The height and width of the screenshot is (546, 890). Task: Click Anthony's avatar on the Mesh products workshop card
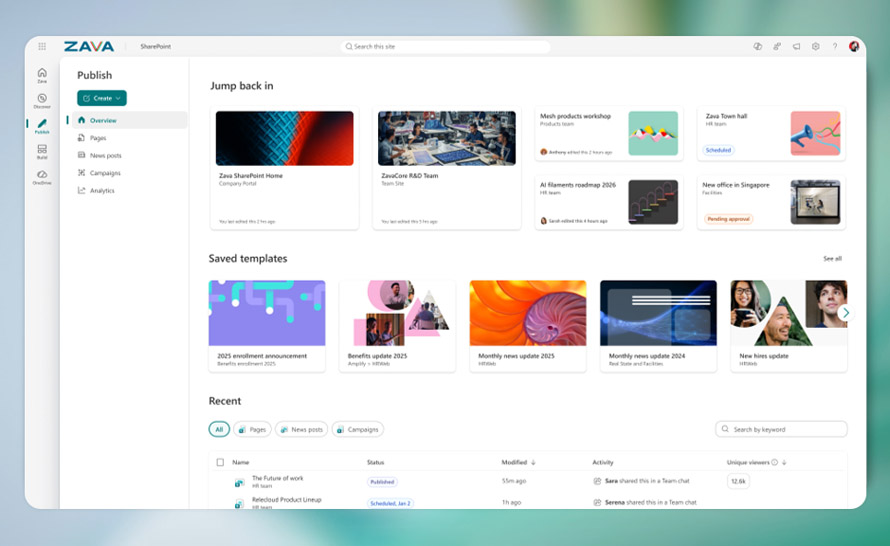click(543, 152)
